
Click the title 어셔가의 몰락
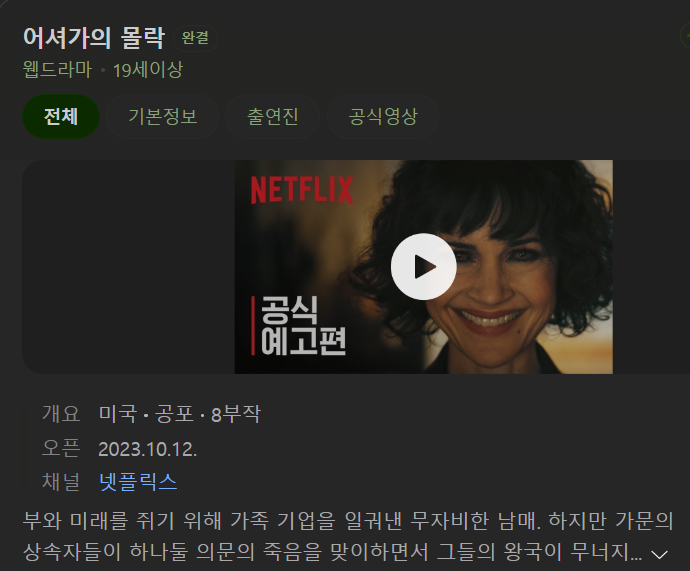(x=94, y=37)
